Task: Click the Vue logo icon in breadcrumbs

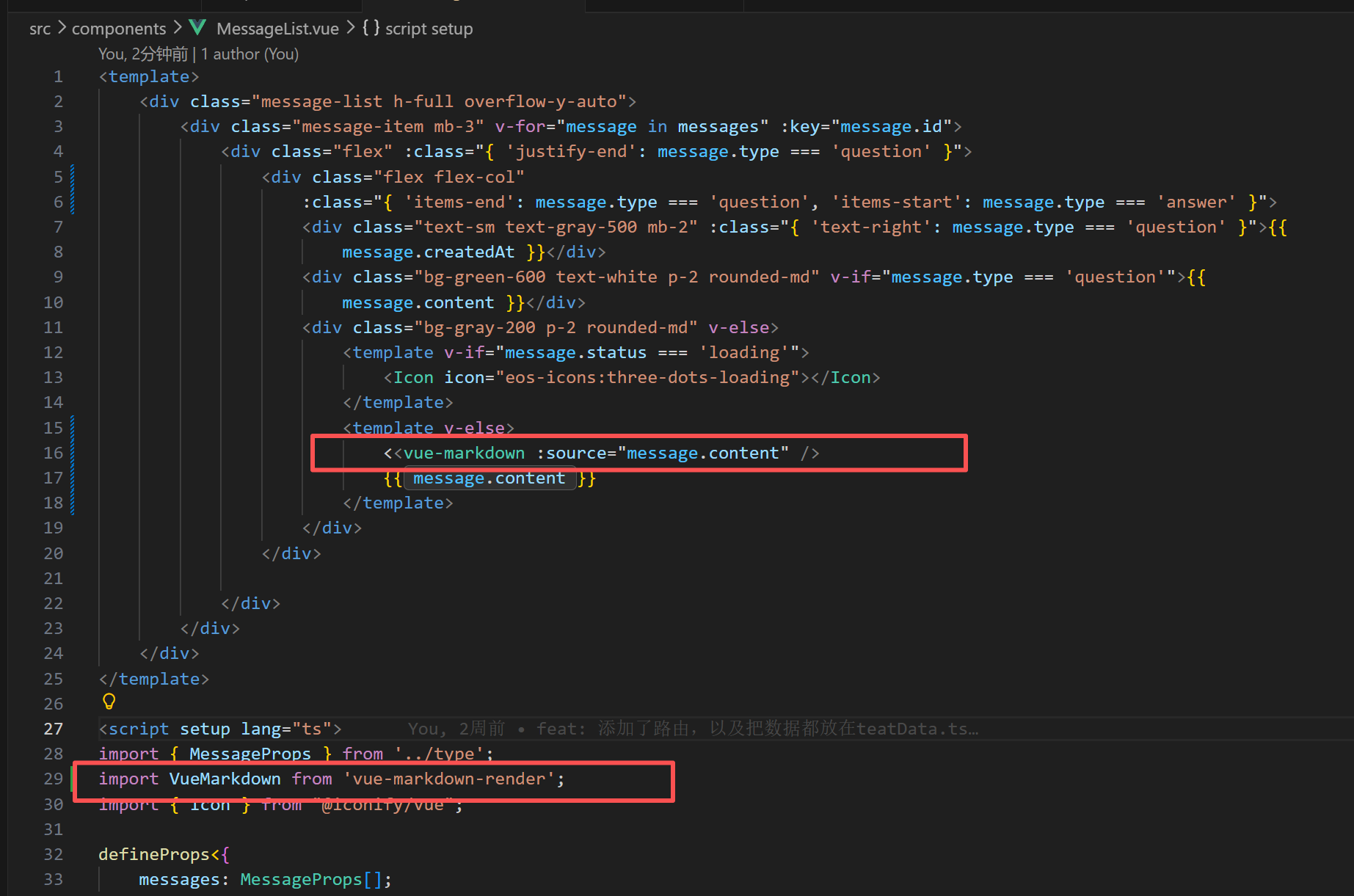Action: 197,28
